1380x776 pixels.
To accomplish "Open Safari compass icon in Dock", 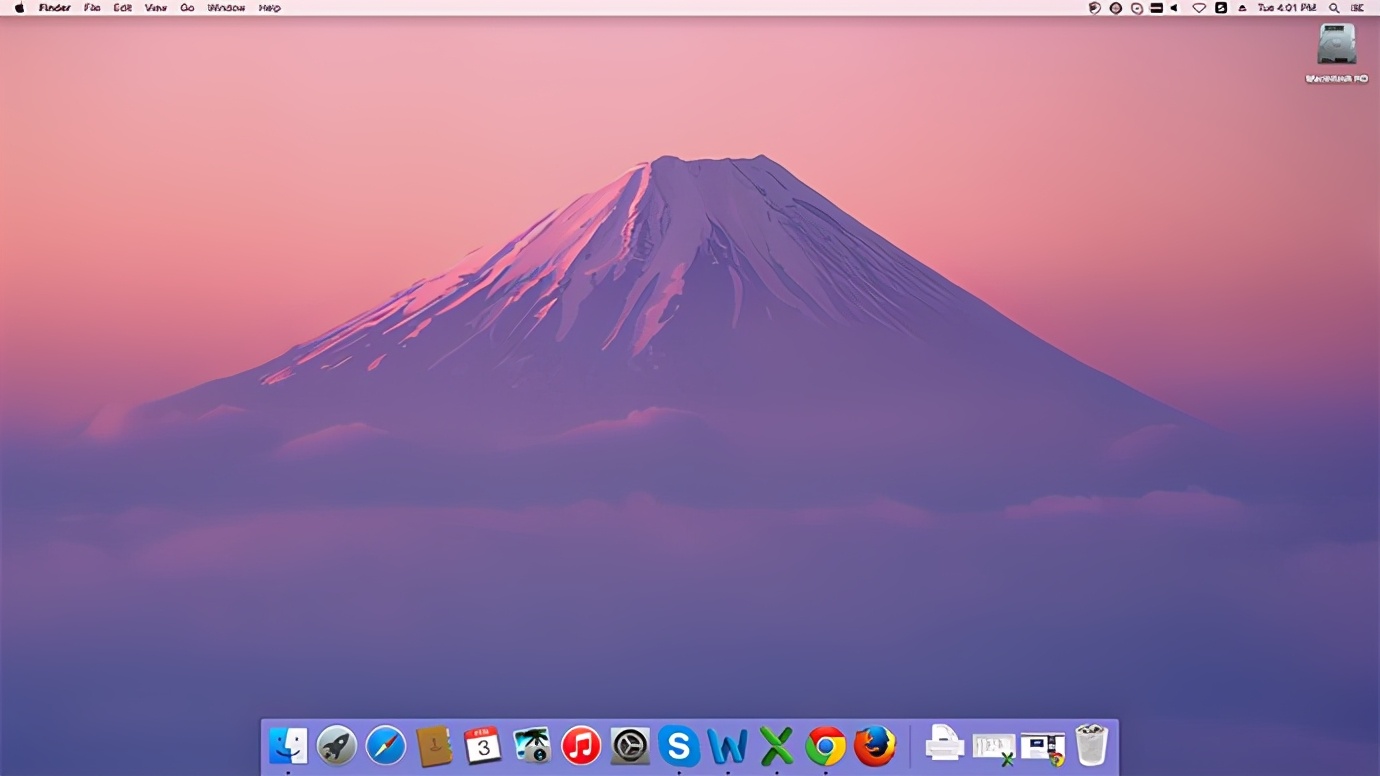I will [386, 746].
